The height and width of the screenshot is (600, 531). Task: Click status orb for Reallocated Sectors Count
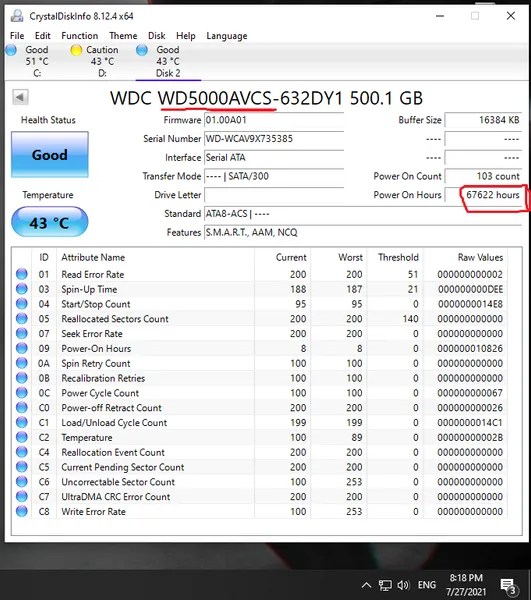click(x=22, y=318)
